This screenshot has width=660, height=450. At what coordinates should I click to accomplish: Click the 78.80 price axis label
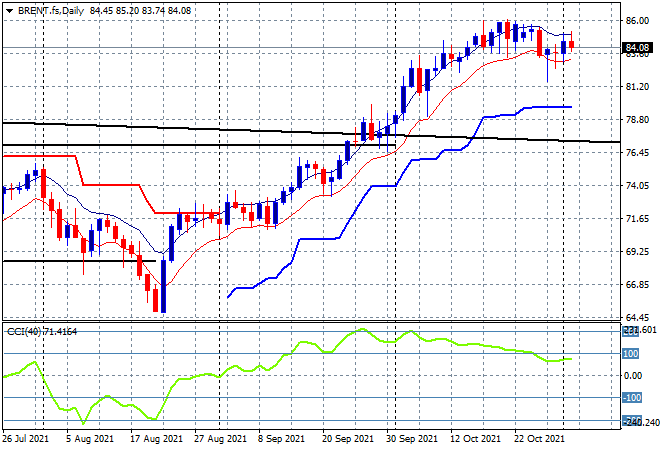pyautogui.click(x=637, y=120)
